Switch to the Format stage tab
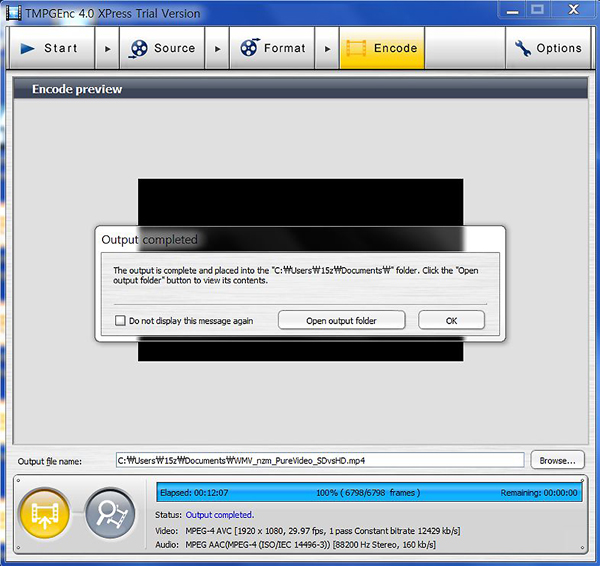600x566 pixels. click(272, 48)
